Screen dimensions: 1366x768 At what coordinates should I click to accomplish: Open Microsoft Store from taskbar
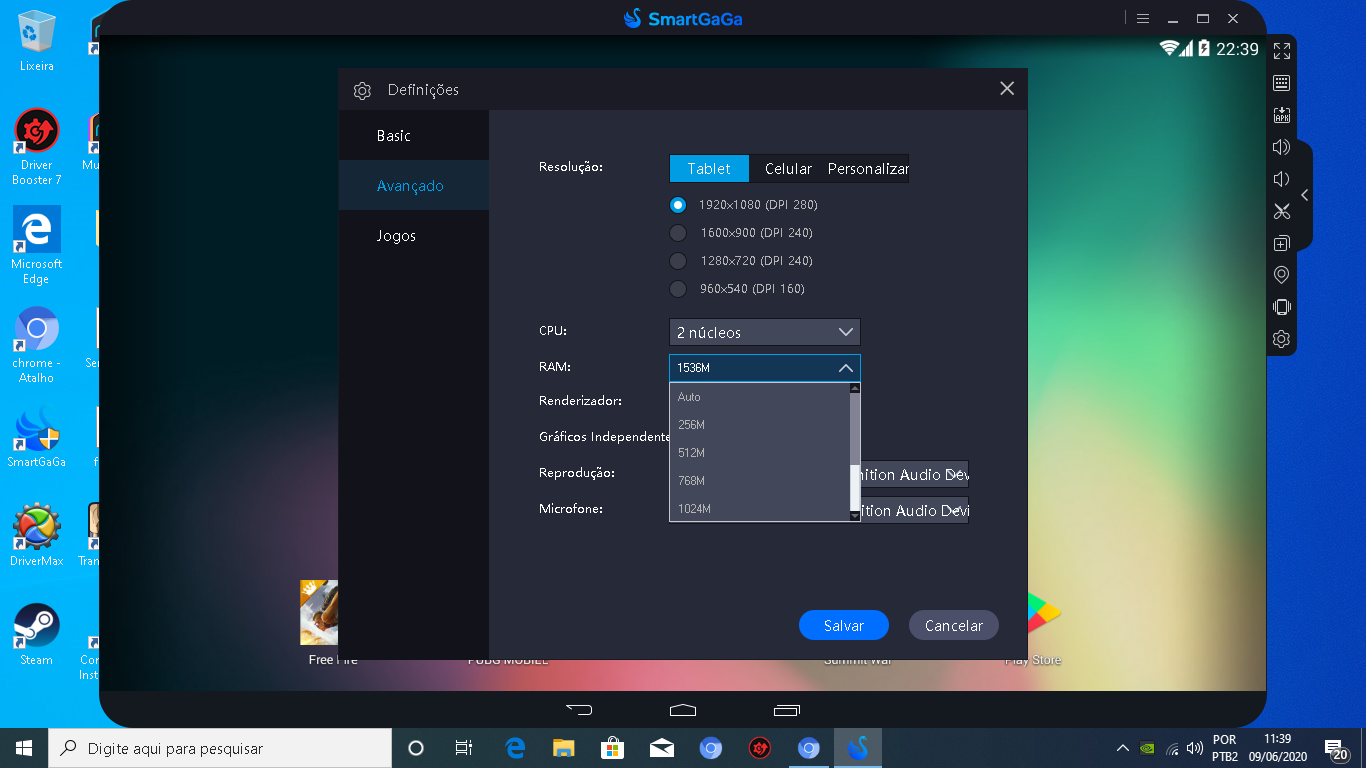612,748
